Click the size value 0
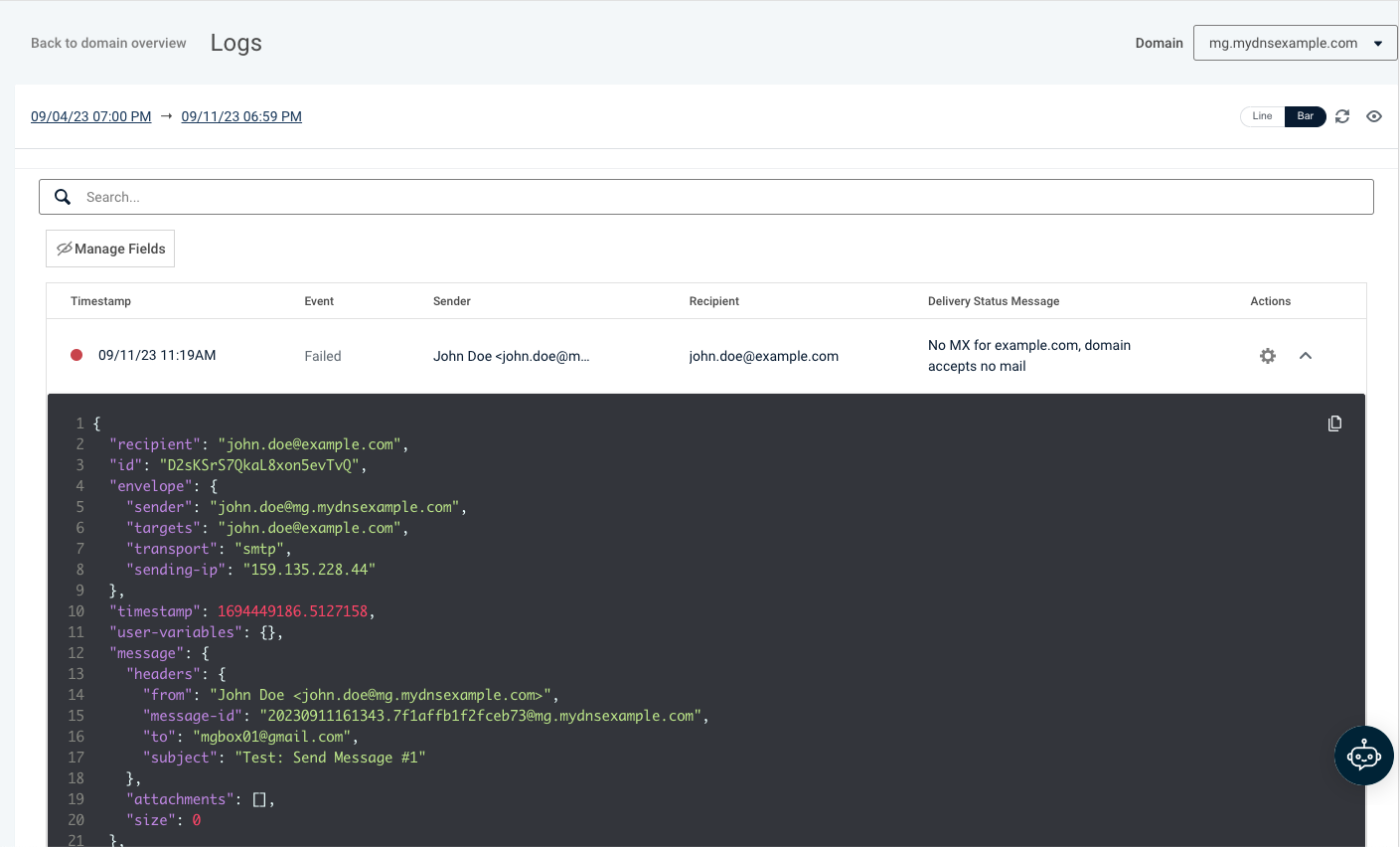1400x847 pixels. pyautogui.click(x=197, y=820)
